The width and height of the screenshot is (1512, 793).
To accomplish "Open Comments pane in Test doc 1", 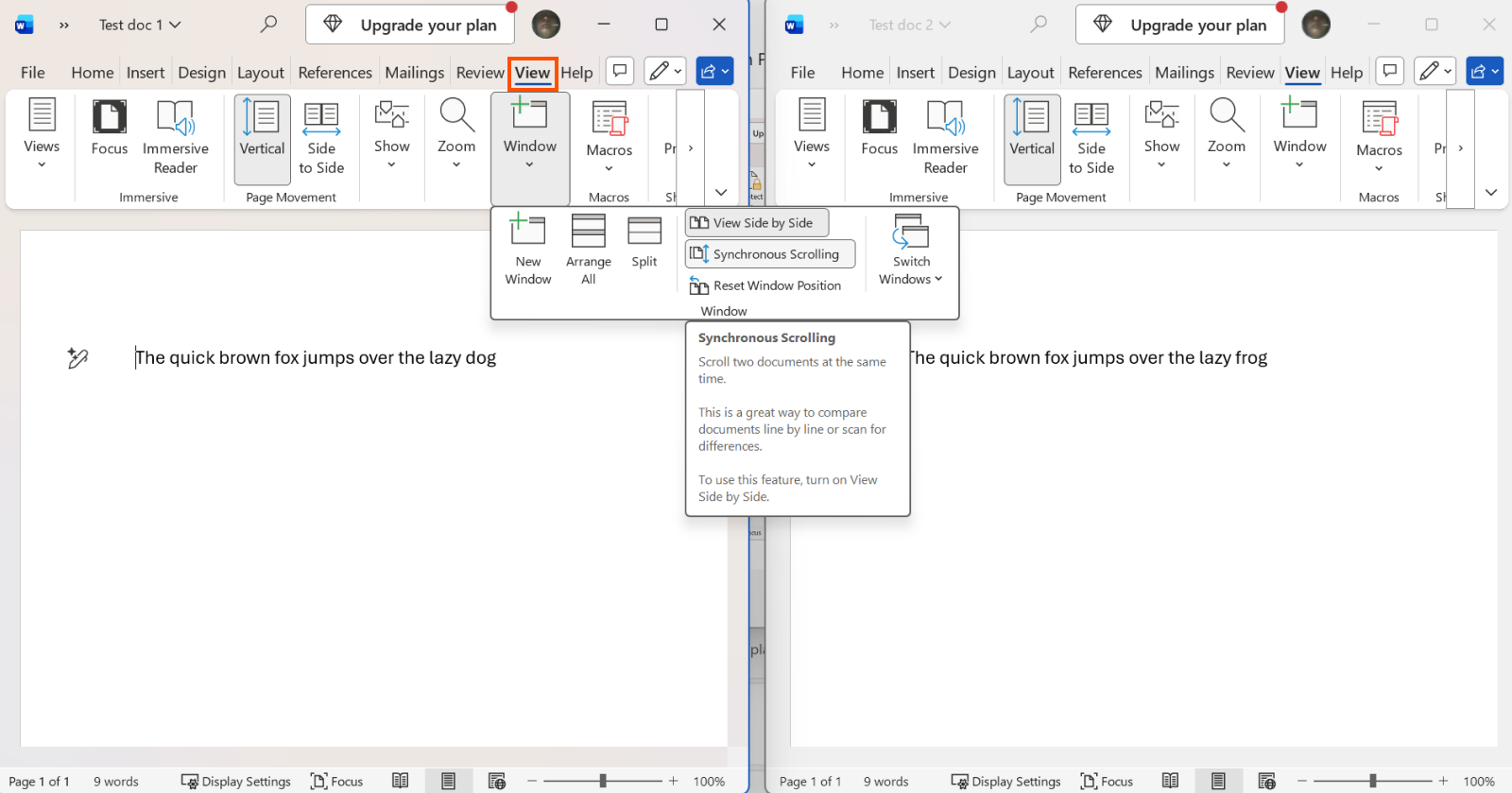I will pos(619,71).
